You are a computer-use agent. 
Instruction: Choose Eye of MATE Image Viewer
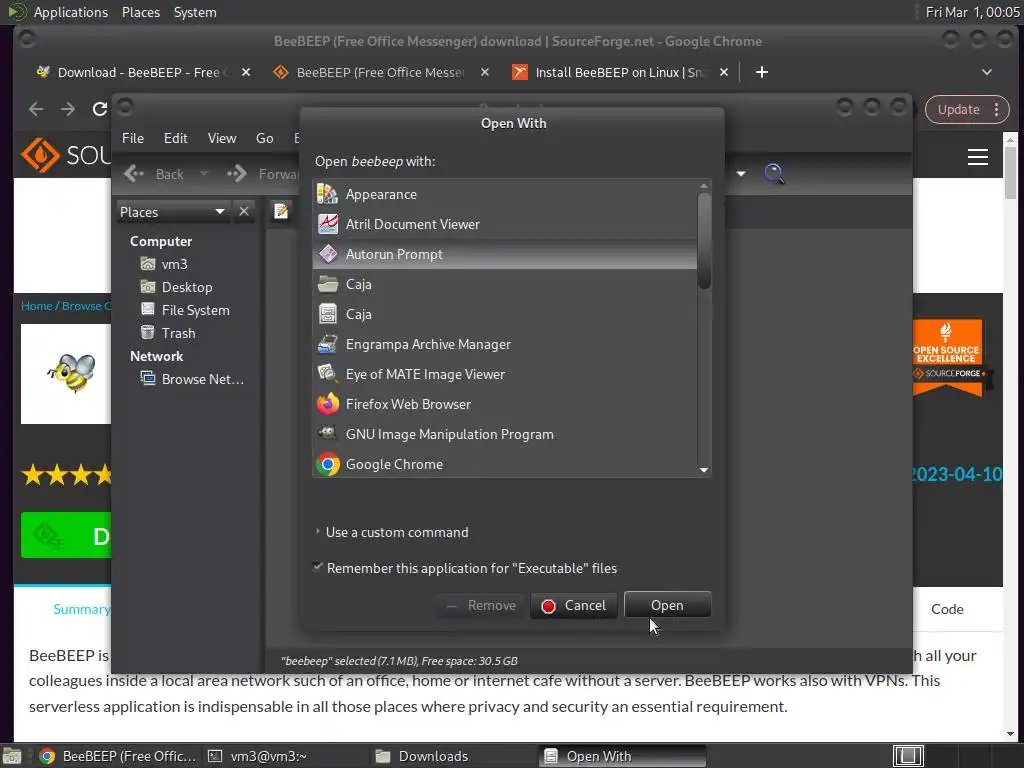(505, 374)
